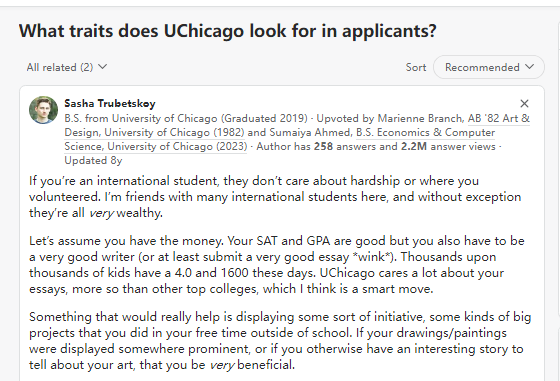Open the Recommended sort dropdown

click(x=489, y=67)
